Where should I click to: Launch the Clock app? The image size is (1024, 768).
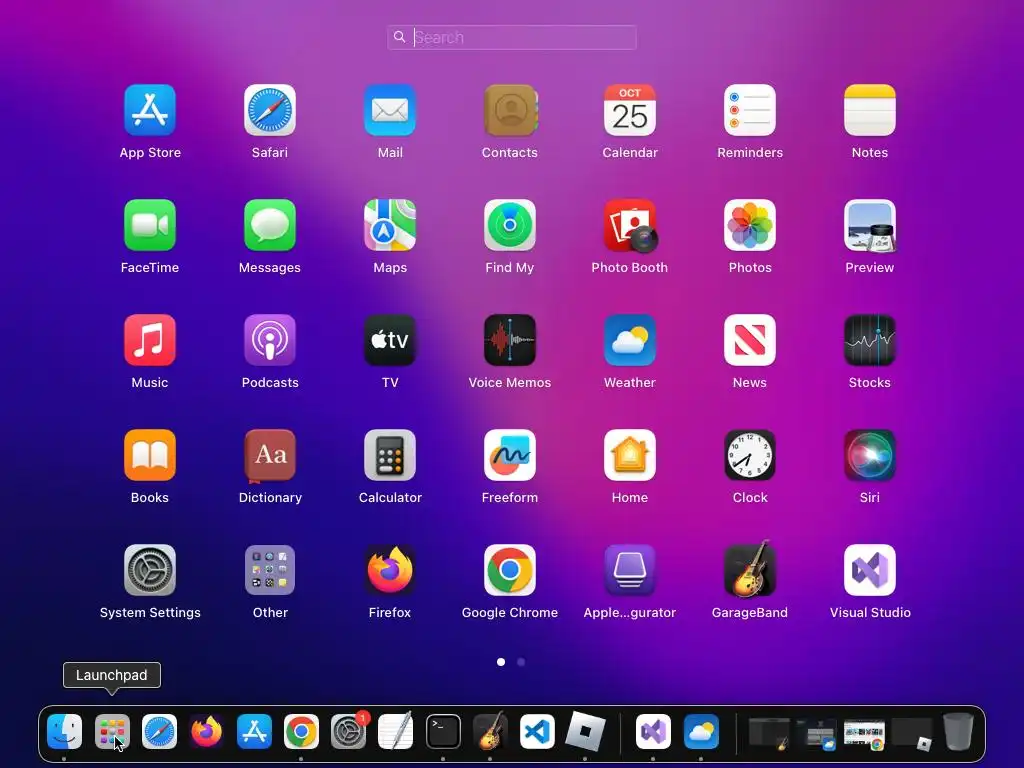pyautogui.click(x=750, y=455)
